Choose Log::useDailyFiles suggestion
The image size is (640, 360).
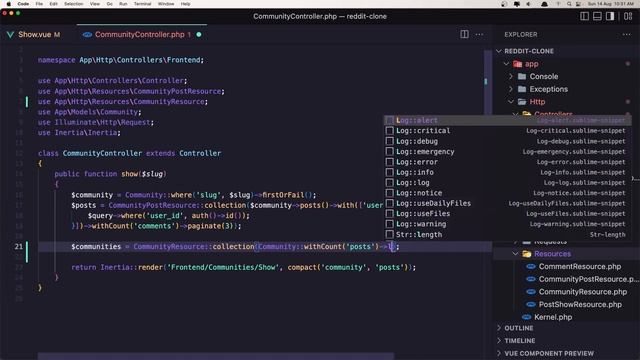507,203
